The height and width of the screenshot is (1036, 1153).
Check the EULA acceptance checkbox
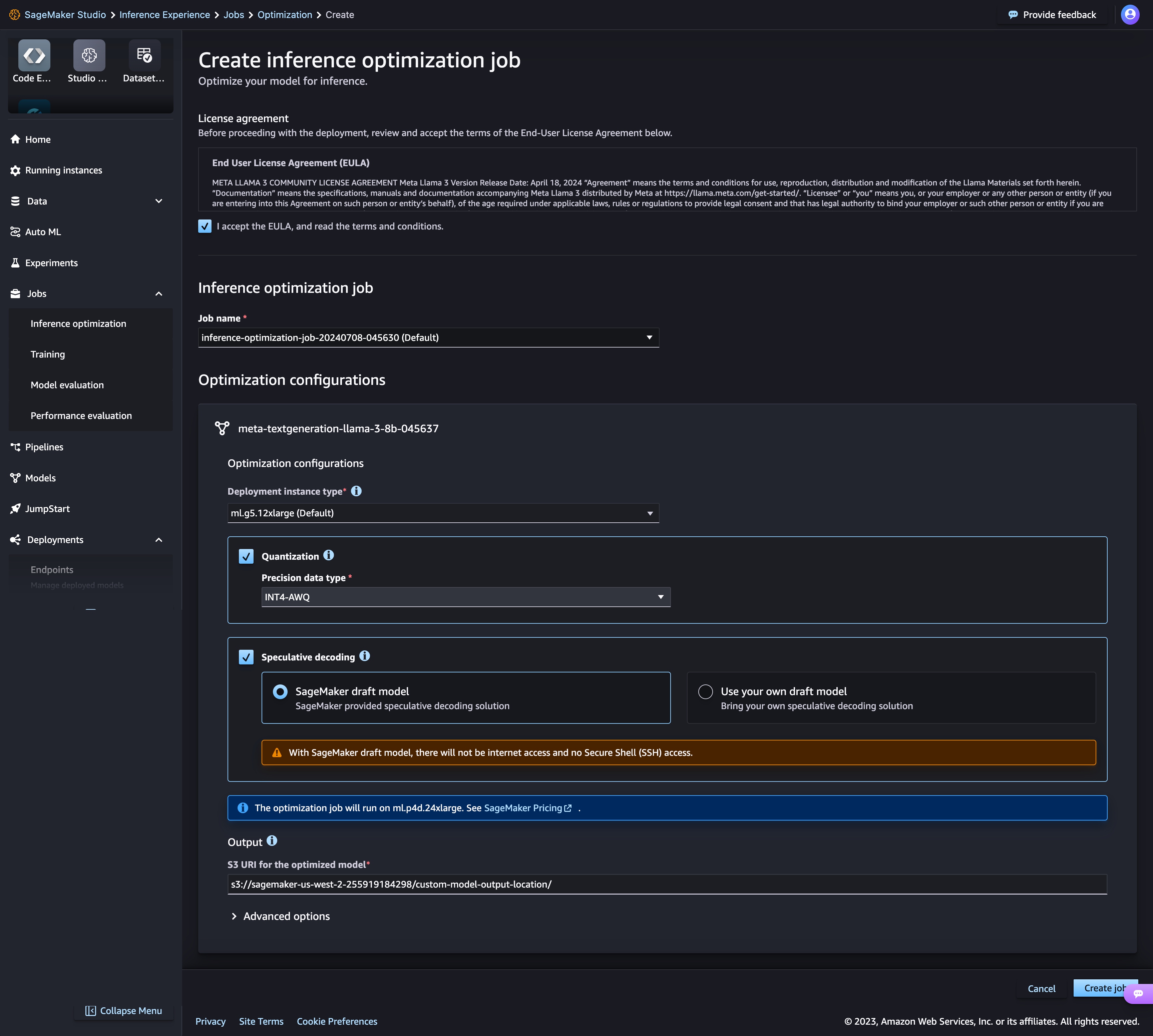pyautogui.click(x=204, y=225)
